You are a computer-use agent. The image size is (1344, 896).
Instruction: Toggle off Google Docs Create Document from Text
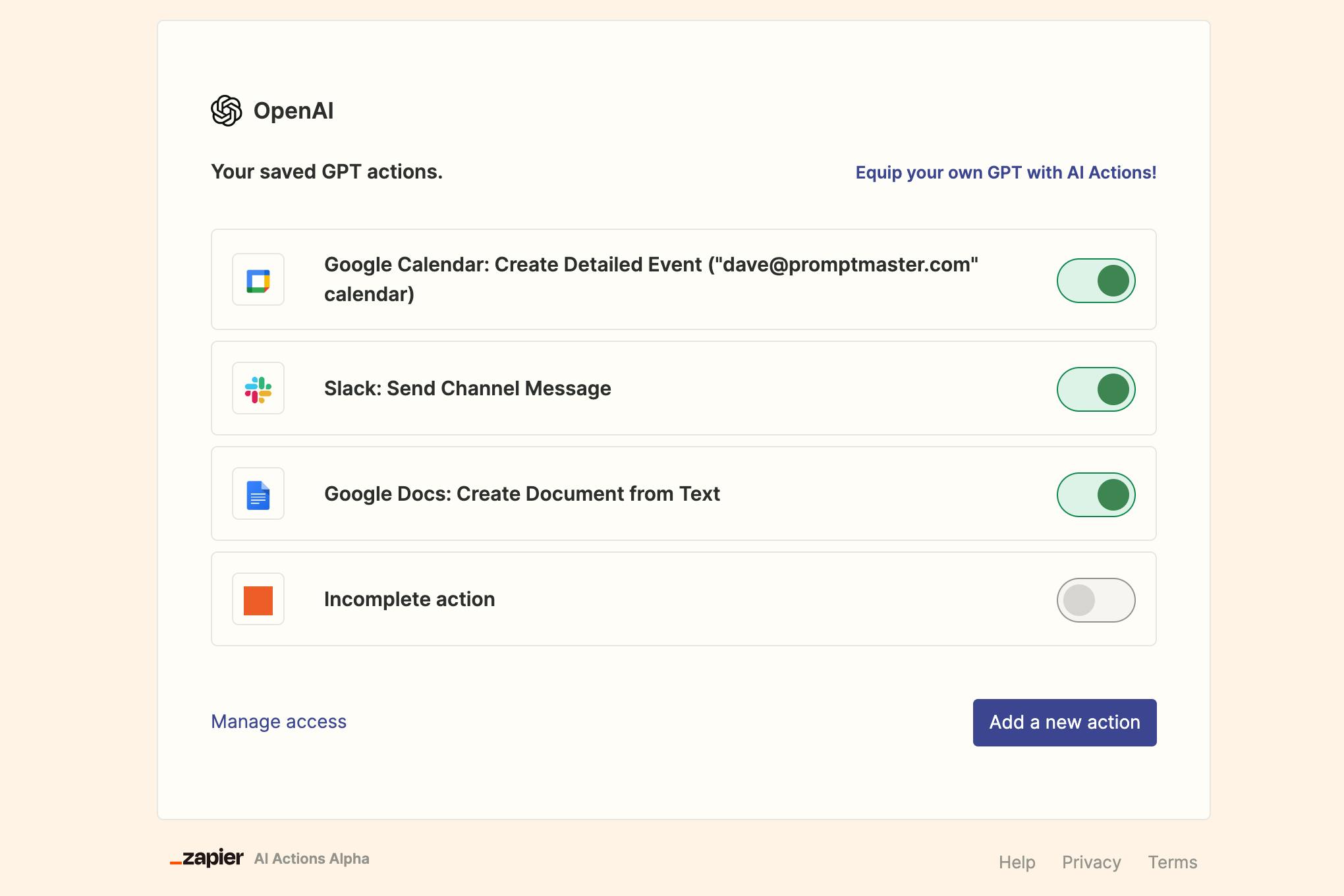(x=1096, y=495)
